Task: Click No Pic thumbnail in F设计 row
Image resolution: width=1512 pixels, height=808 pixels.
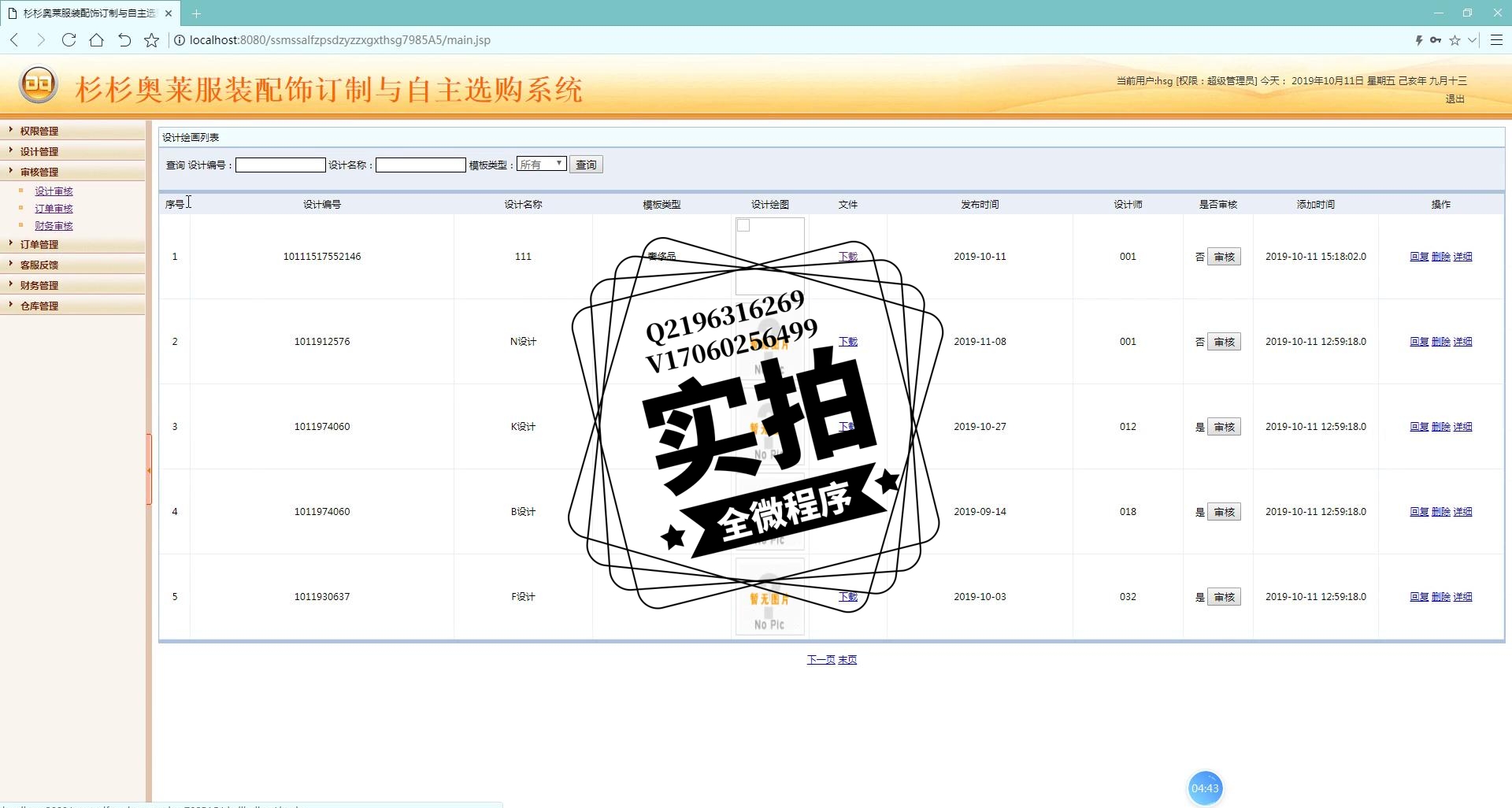Action: [769, 596]
